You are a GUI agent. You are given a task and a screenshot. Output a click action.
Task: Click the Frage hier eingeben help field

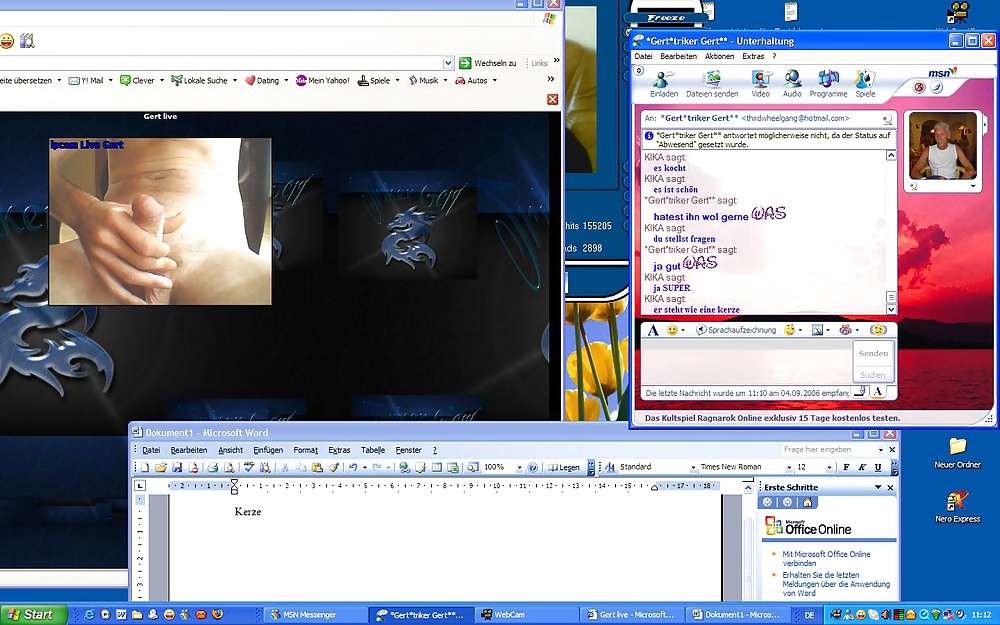[x=828, y=450]
